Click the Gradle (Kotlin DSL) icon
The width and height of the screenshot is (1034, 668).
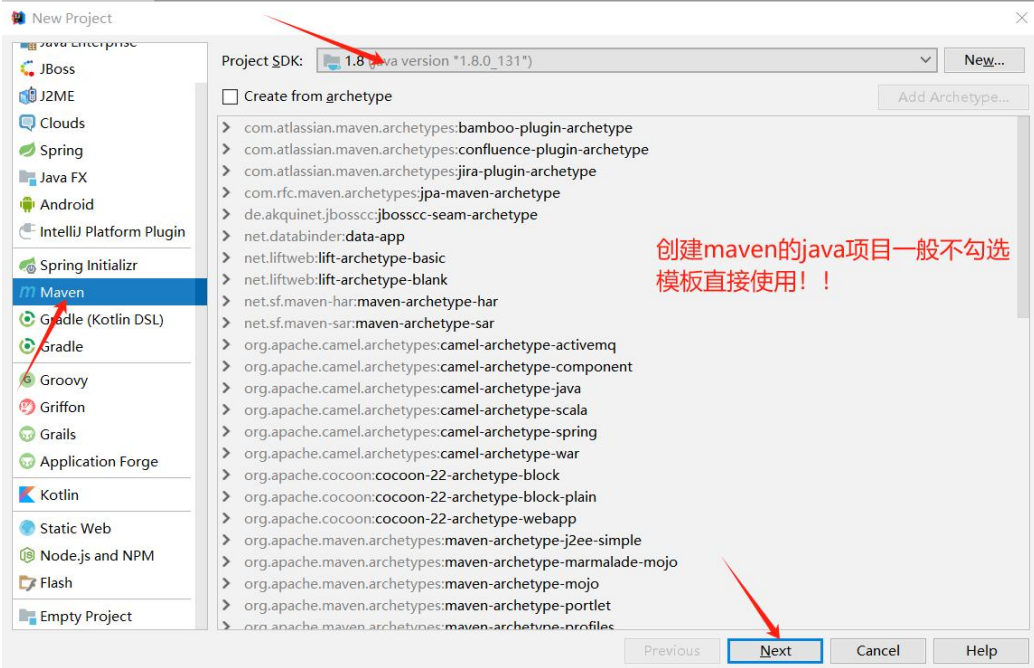point(27,319)
